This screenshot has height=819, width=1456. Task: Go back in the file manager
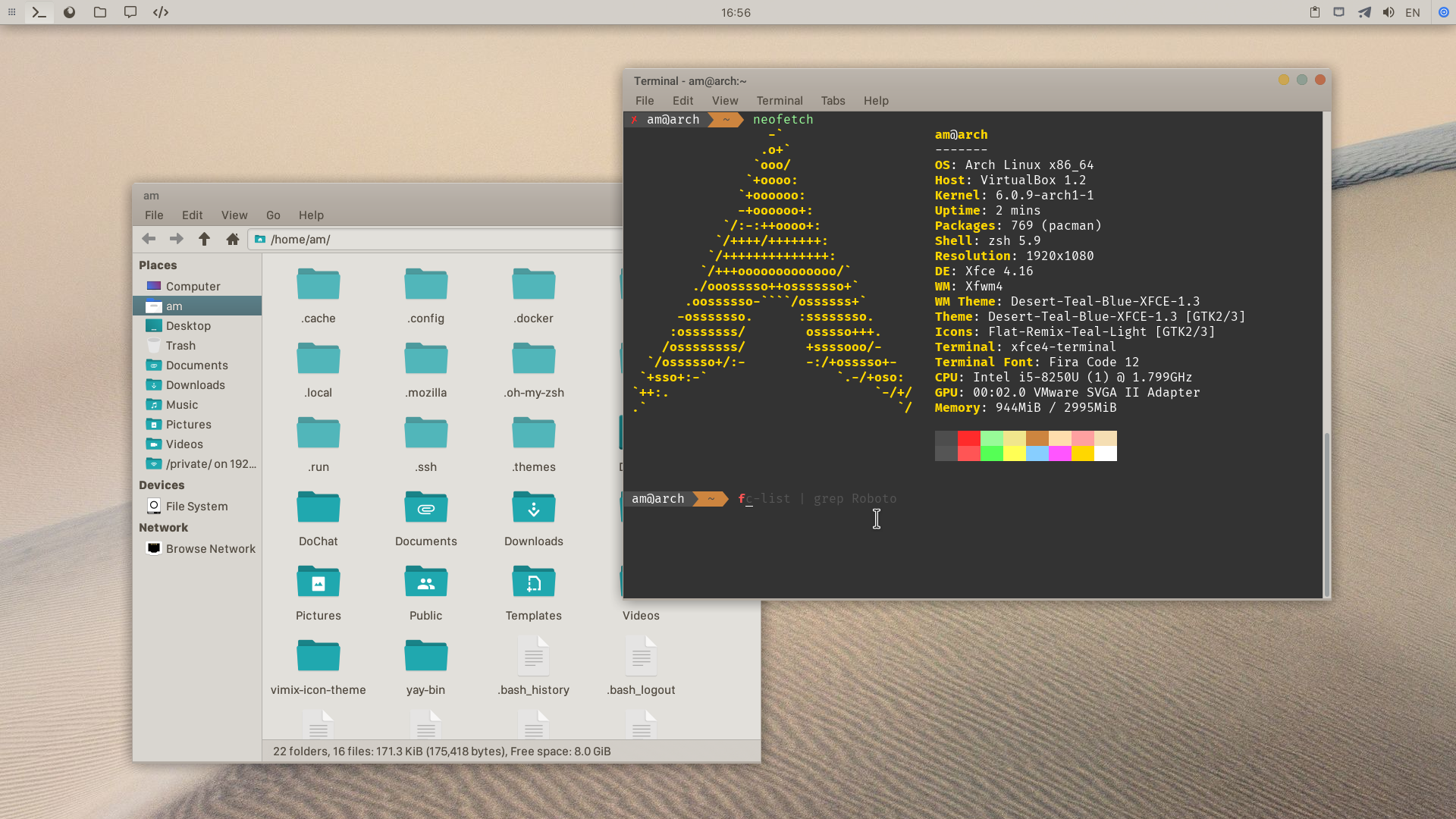(x=149, y=239)
